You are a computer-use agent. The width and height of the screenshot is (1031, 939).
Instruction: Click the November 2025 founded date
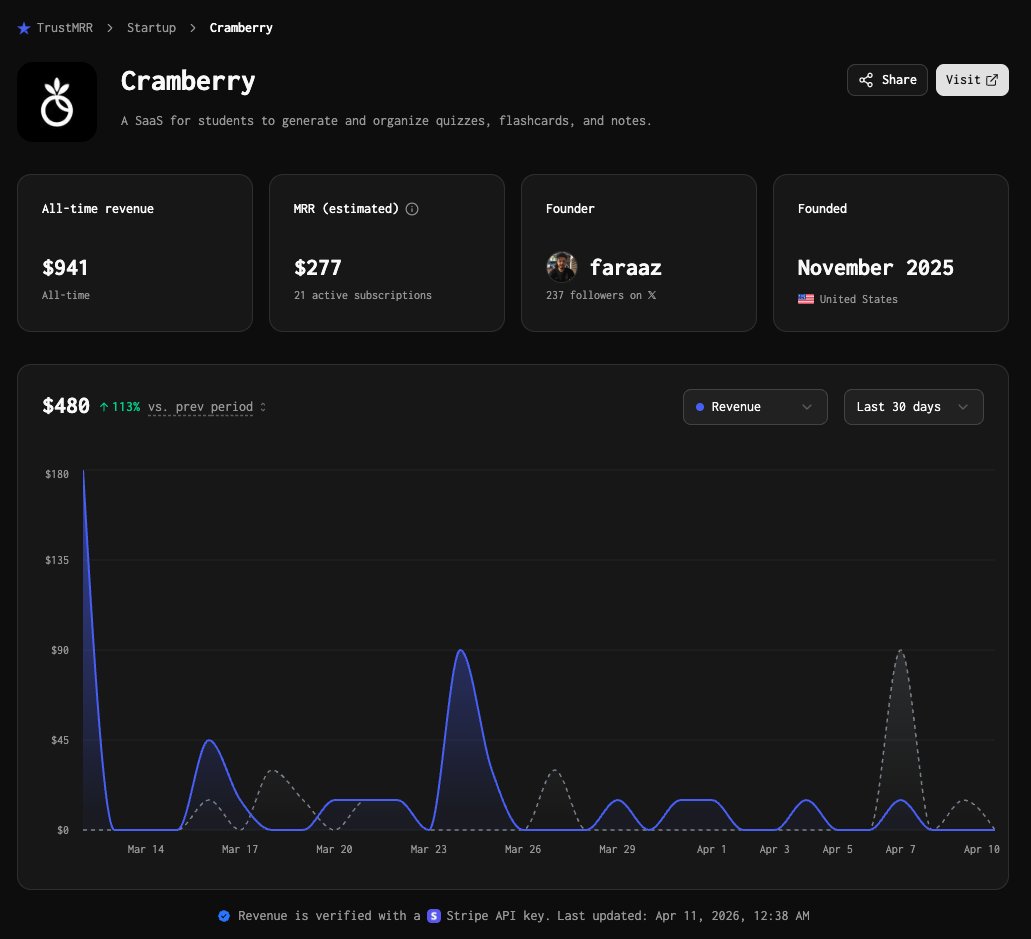tap(875, 268)
